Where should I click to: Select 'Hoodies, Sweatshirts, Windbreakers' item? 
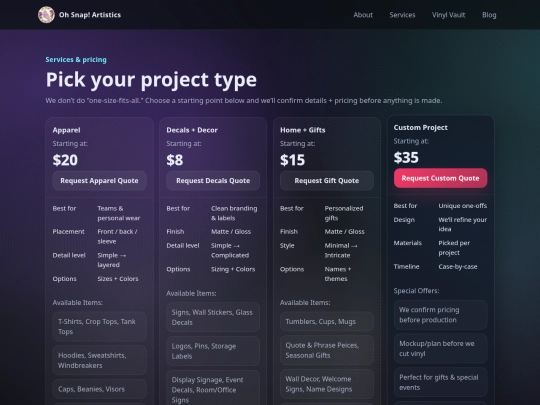pyautogui.click(x=100, y=360)
